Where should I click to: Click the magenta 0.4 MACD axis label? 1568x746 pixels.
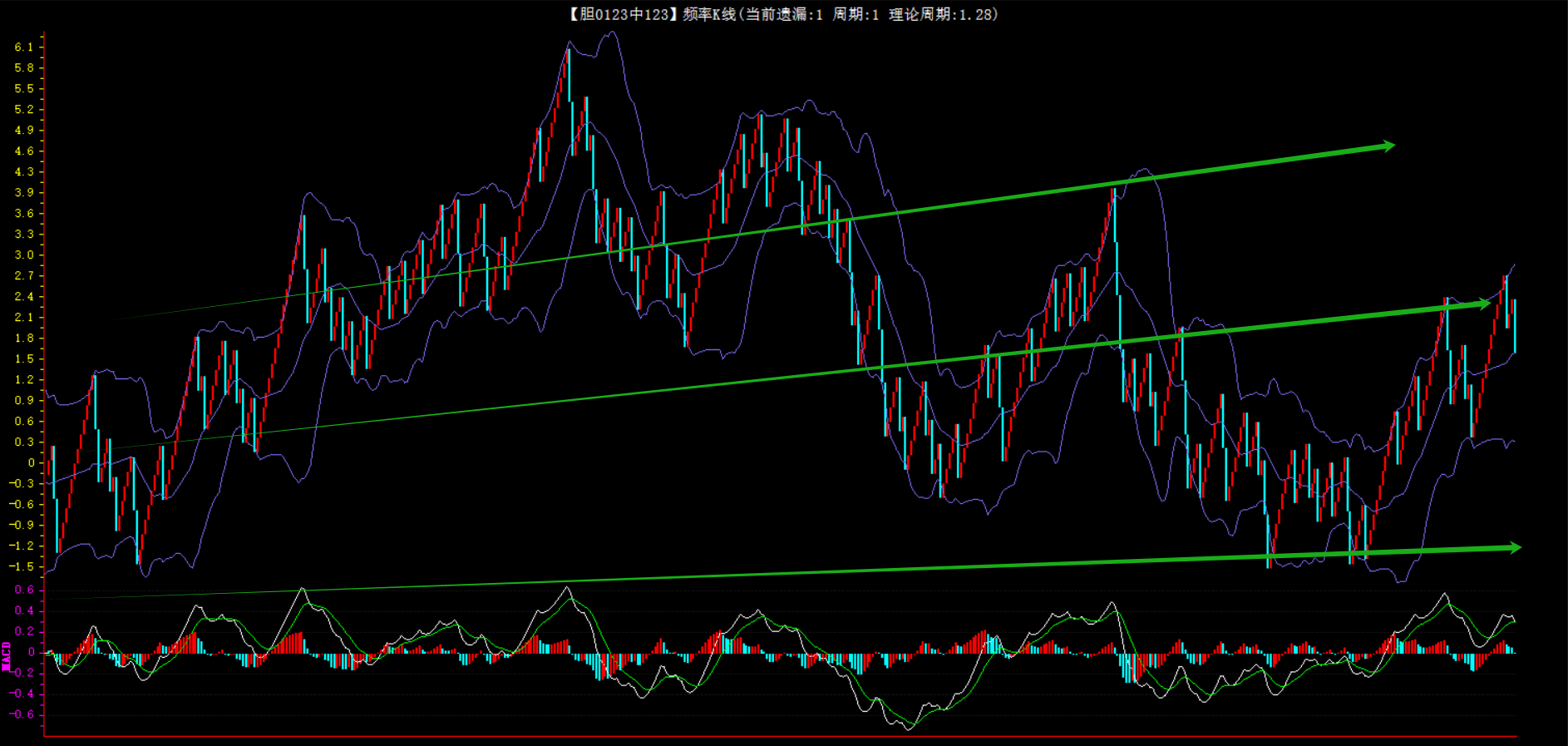click(24, 610)
